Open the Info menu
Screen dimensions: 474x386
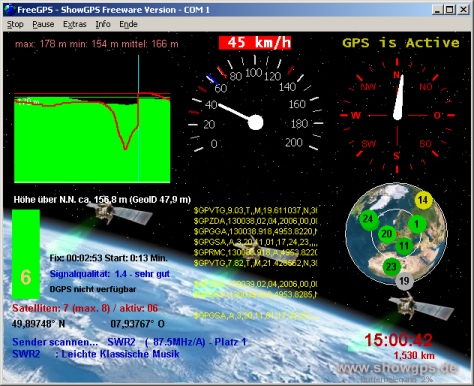coord(103,24)
